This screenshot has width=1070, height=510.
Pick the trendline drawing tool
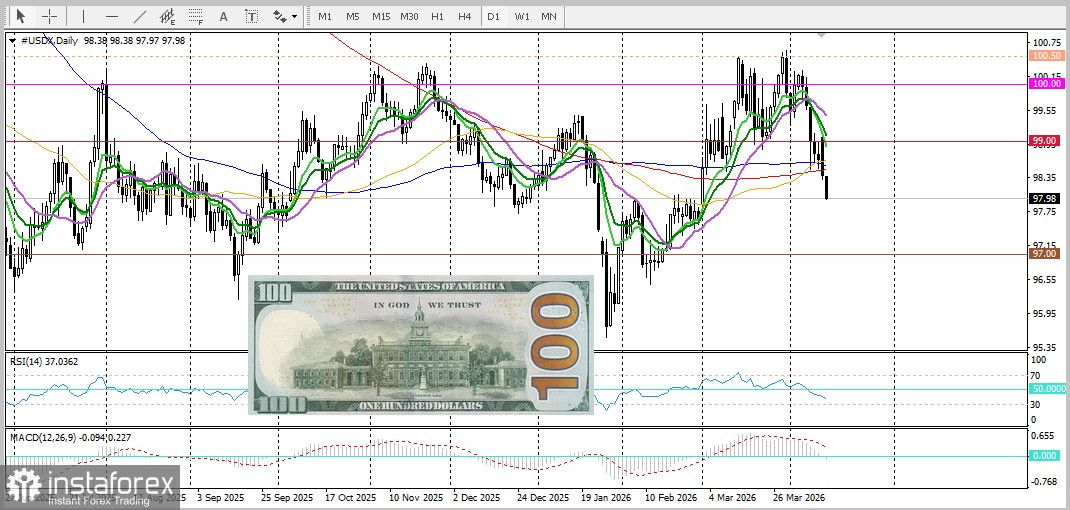(x=139, y=16)
